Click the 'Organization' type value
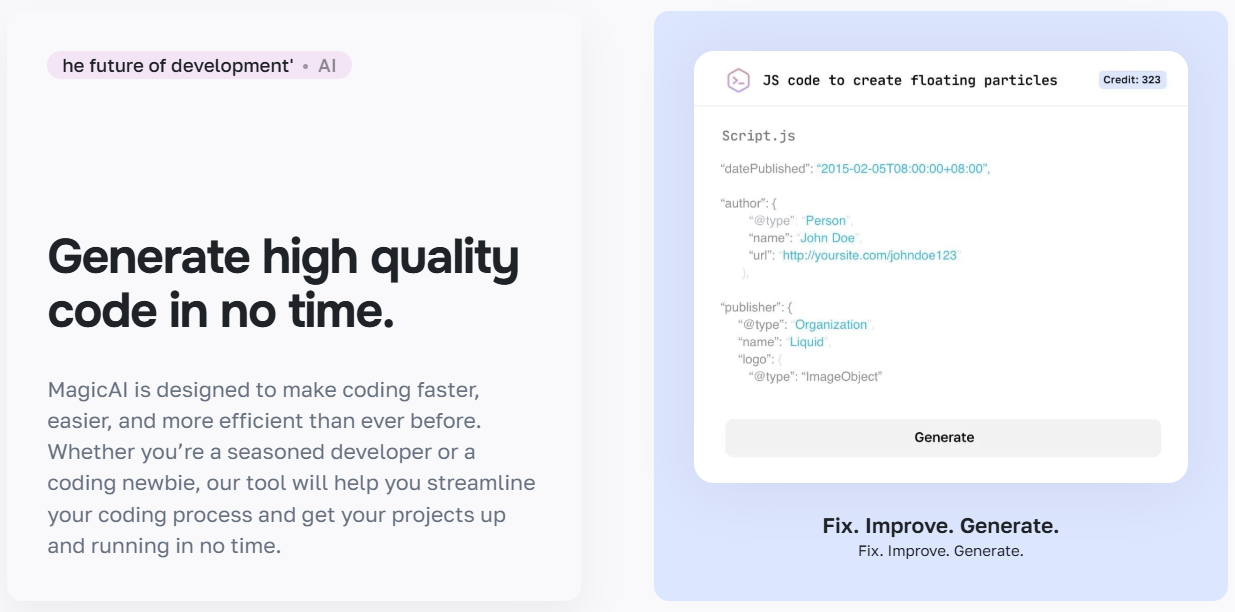 [831, 325]
